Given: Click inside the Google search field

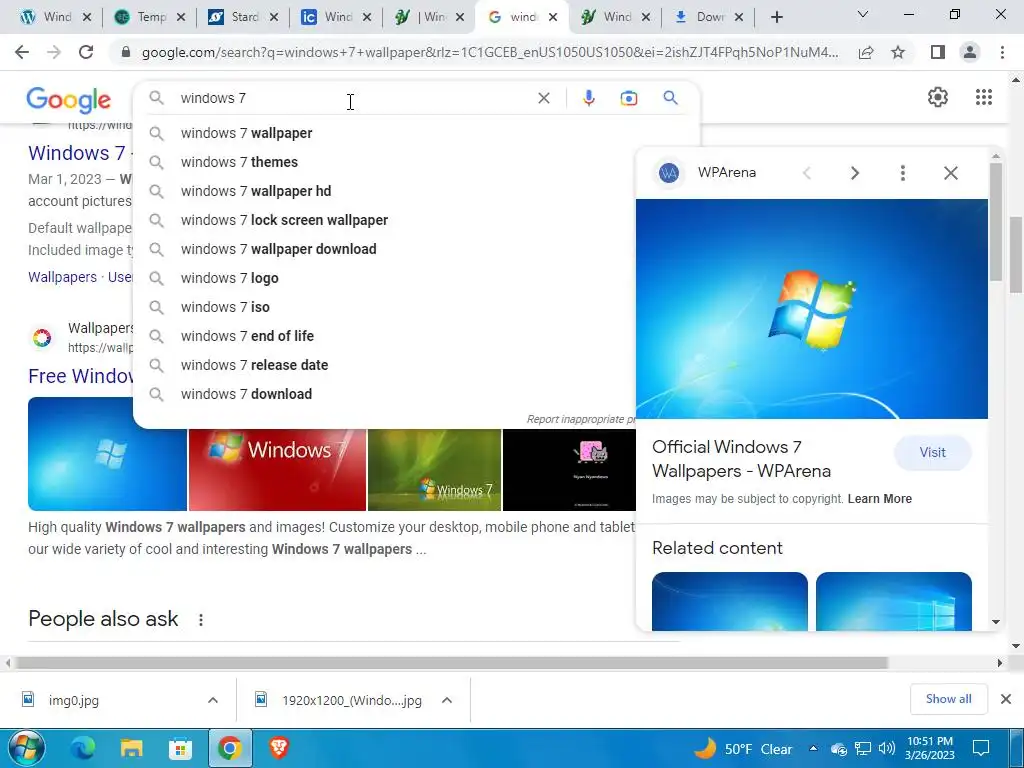Looking at the screenshot, I should click(353, 98).
